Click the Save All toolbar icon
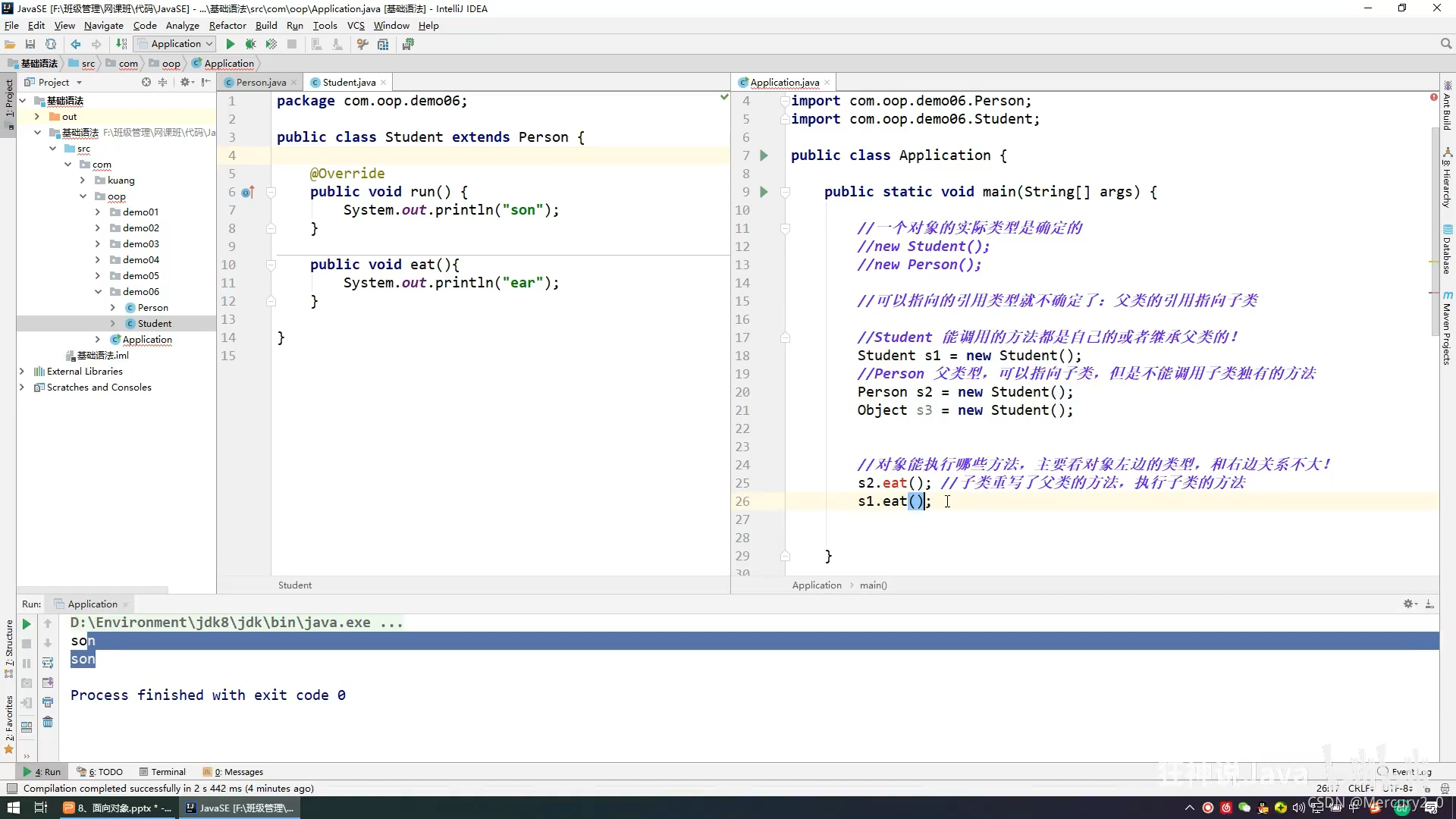1456x819 pixels. click(x=30, y=44)
